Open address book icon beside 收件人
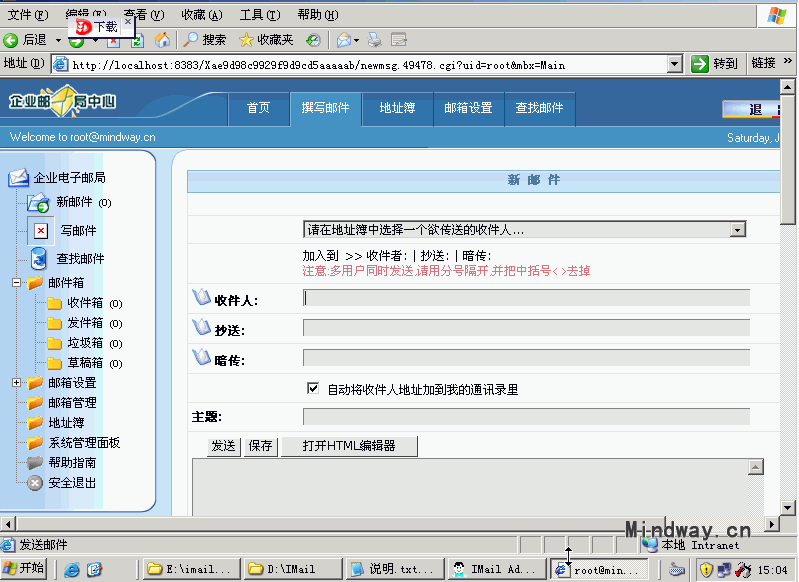Screen dimensions: 799x582 (201, 298)
